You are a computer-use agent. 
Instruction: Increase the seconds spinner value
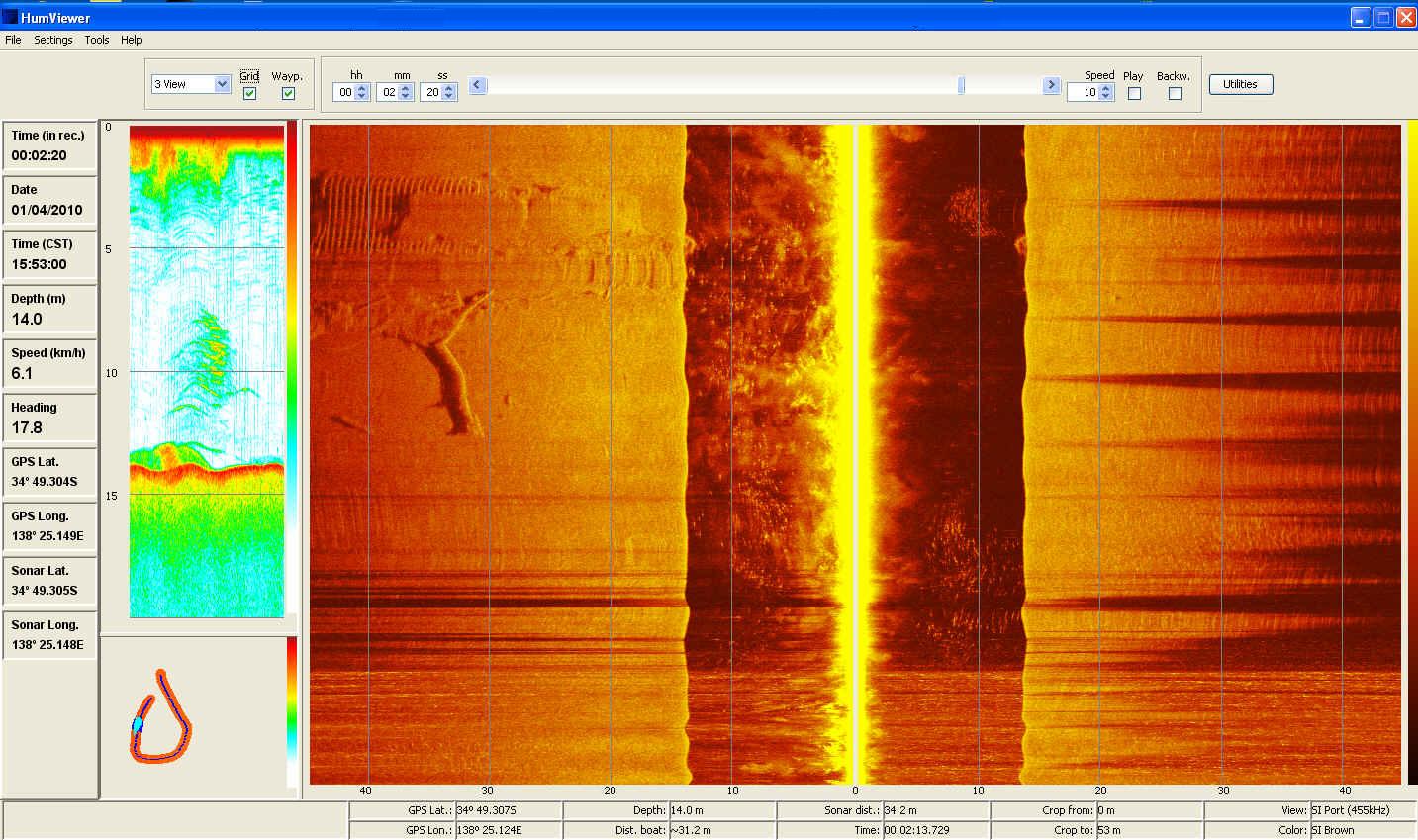[x=449, y=88]
